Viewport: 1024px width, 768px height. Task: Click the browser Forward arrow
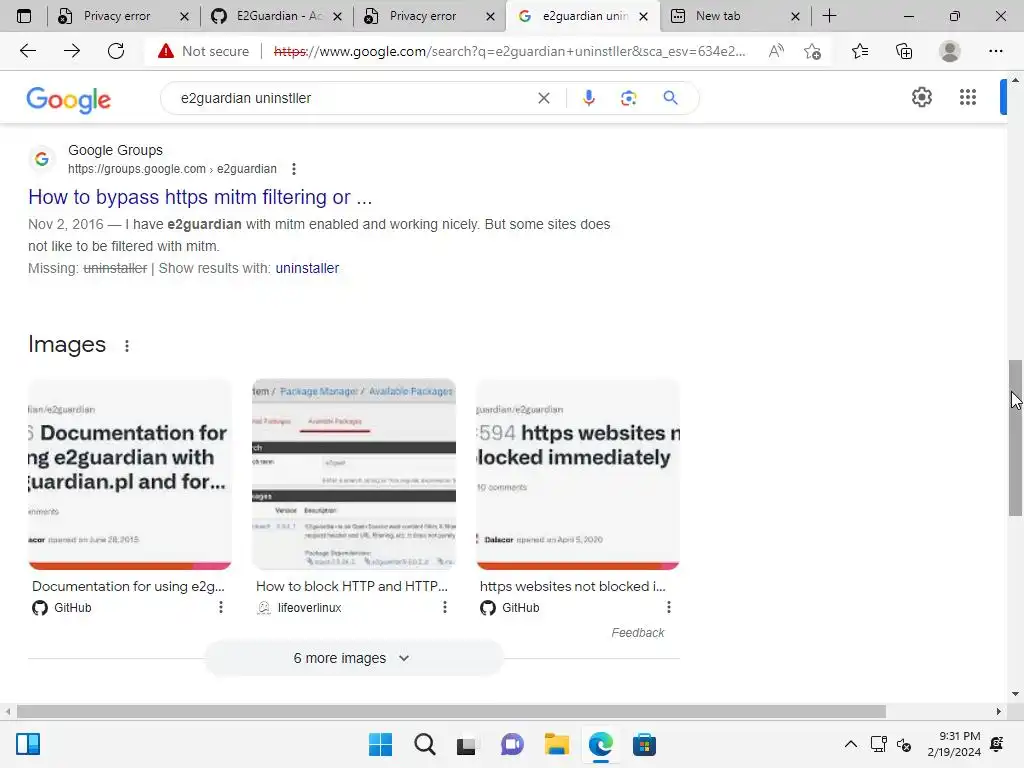pos(72,51)
